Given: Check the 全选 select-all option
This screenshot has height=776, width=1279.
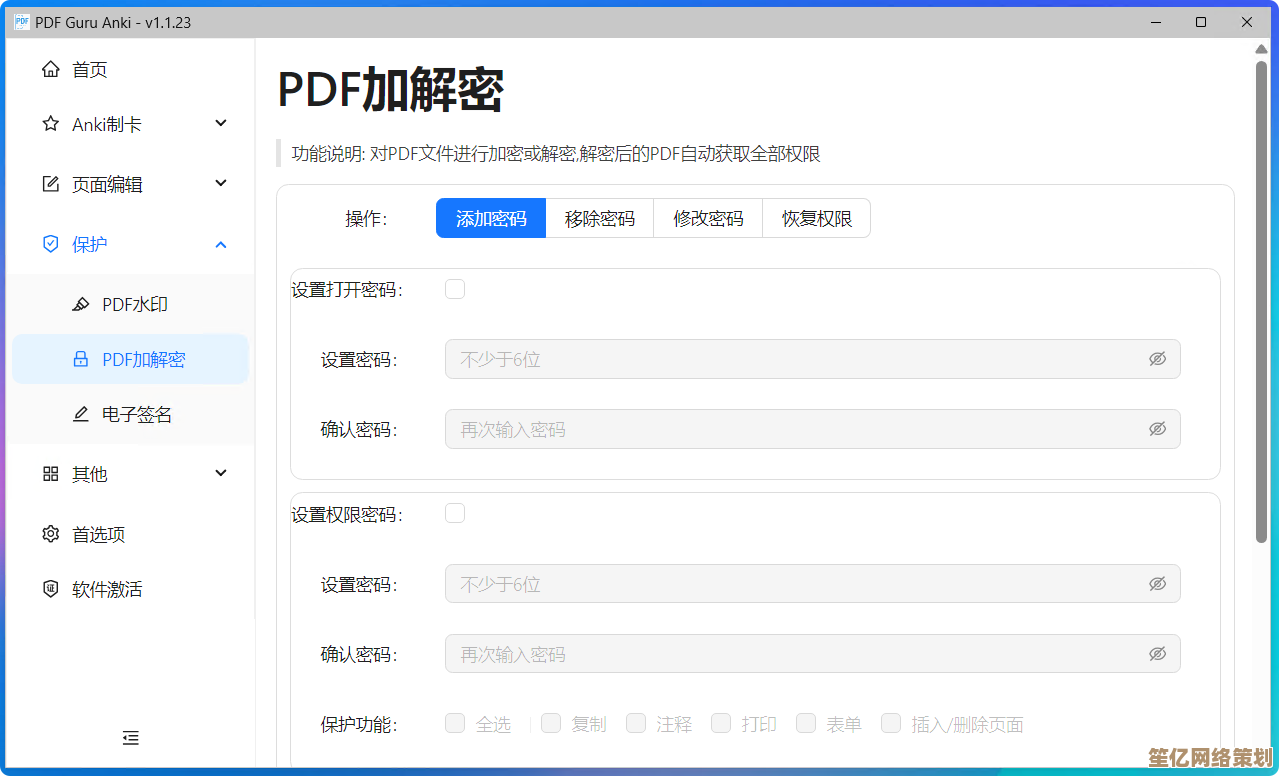Looking at the screenshot, I should (455, 723).
